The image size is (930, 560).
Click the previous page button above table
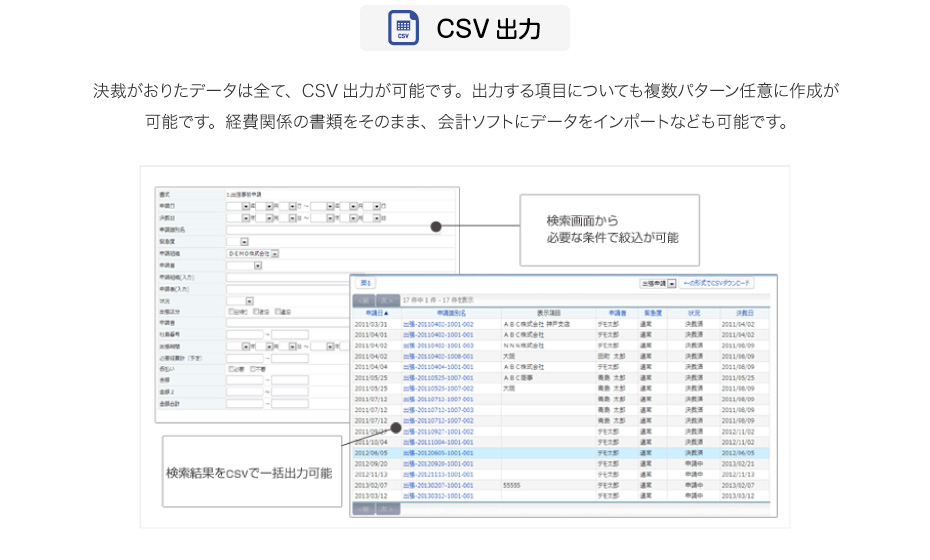367,298
